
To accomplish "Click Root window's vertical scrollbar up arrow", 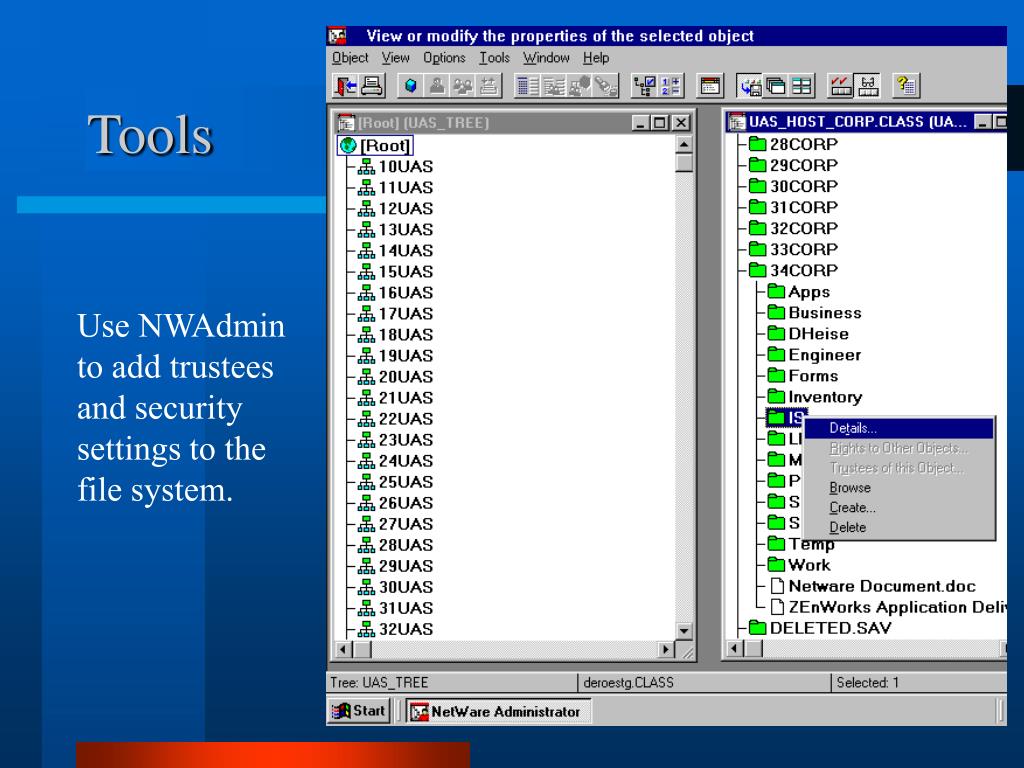I will click(684, 144).
